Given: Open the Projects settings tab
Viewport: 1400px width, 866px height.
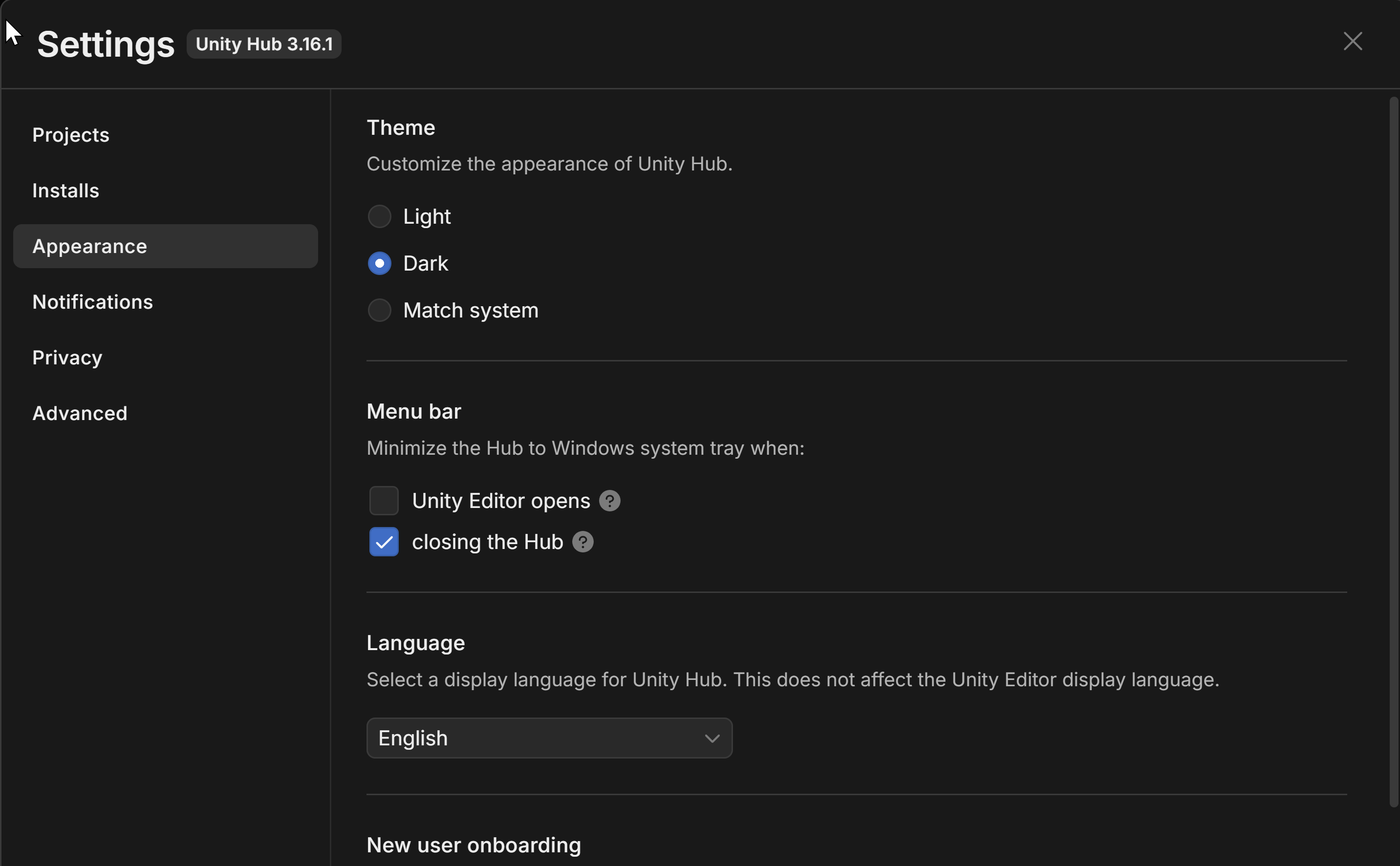Looking at the screenshot, I should [71, 135].
